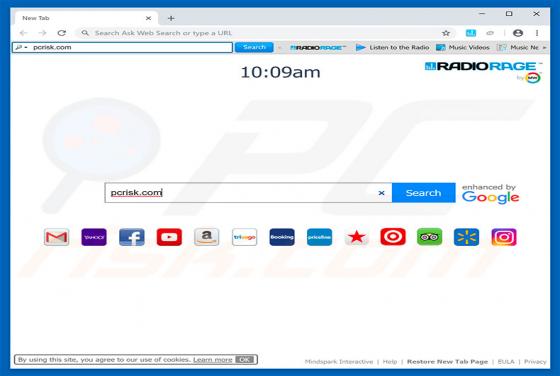
Task: Click Listen to the Radio toolbar item
Action: click(392, 47)
